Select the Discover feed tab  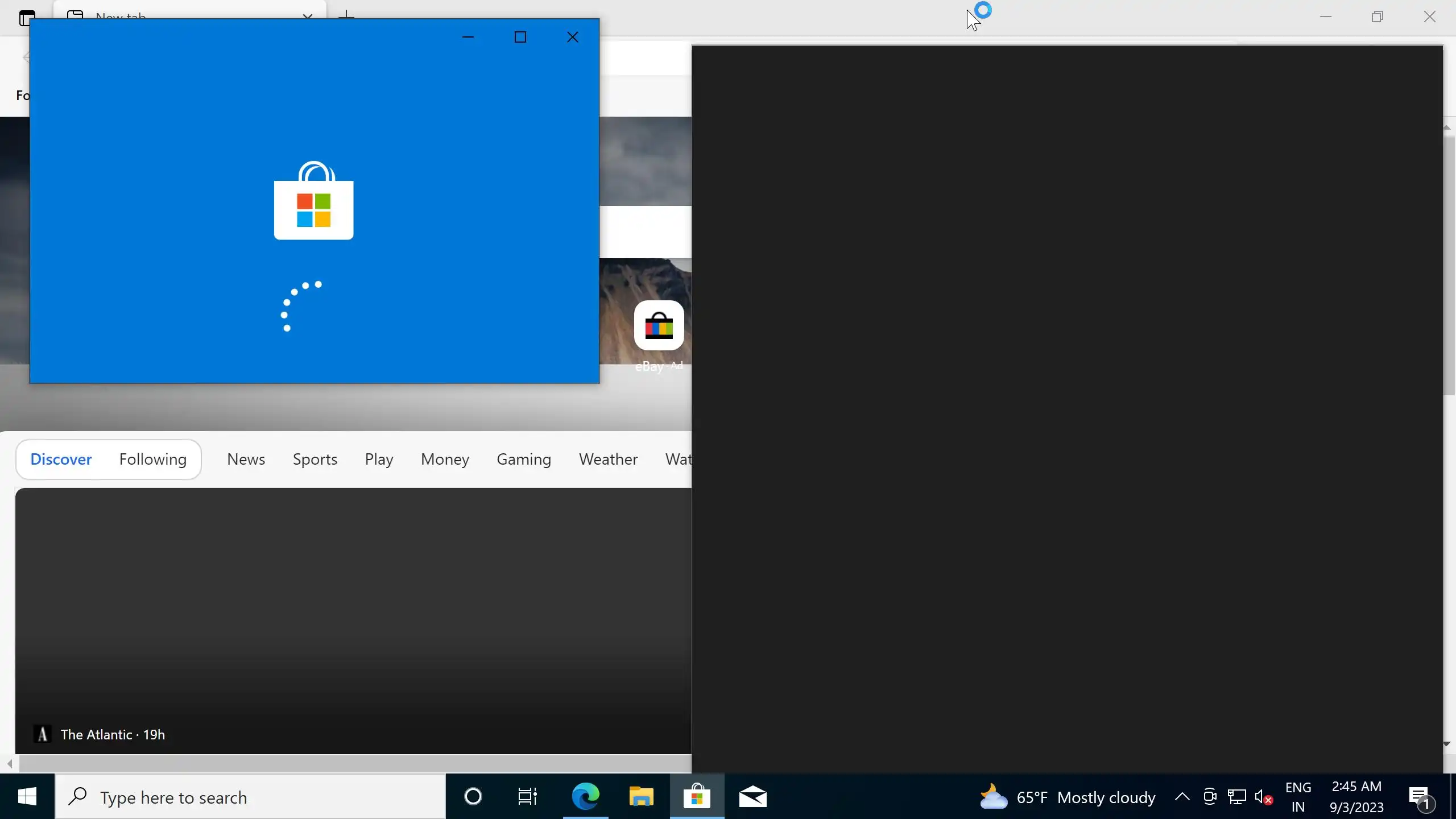61,459
